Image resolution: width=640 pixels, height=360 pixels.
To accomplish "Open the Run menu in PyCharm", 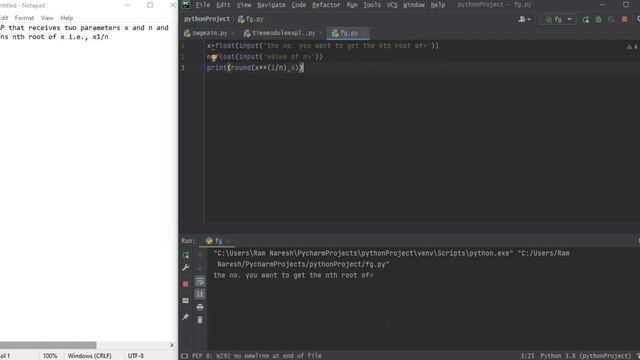I will (x=352, y=5).
